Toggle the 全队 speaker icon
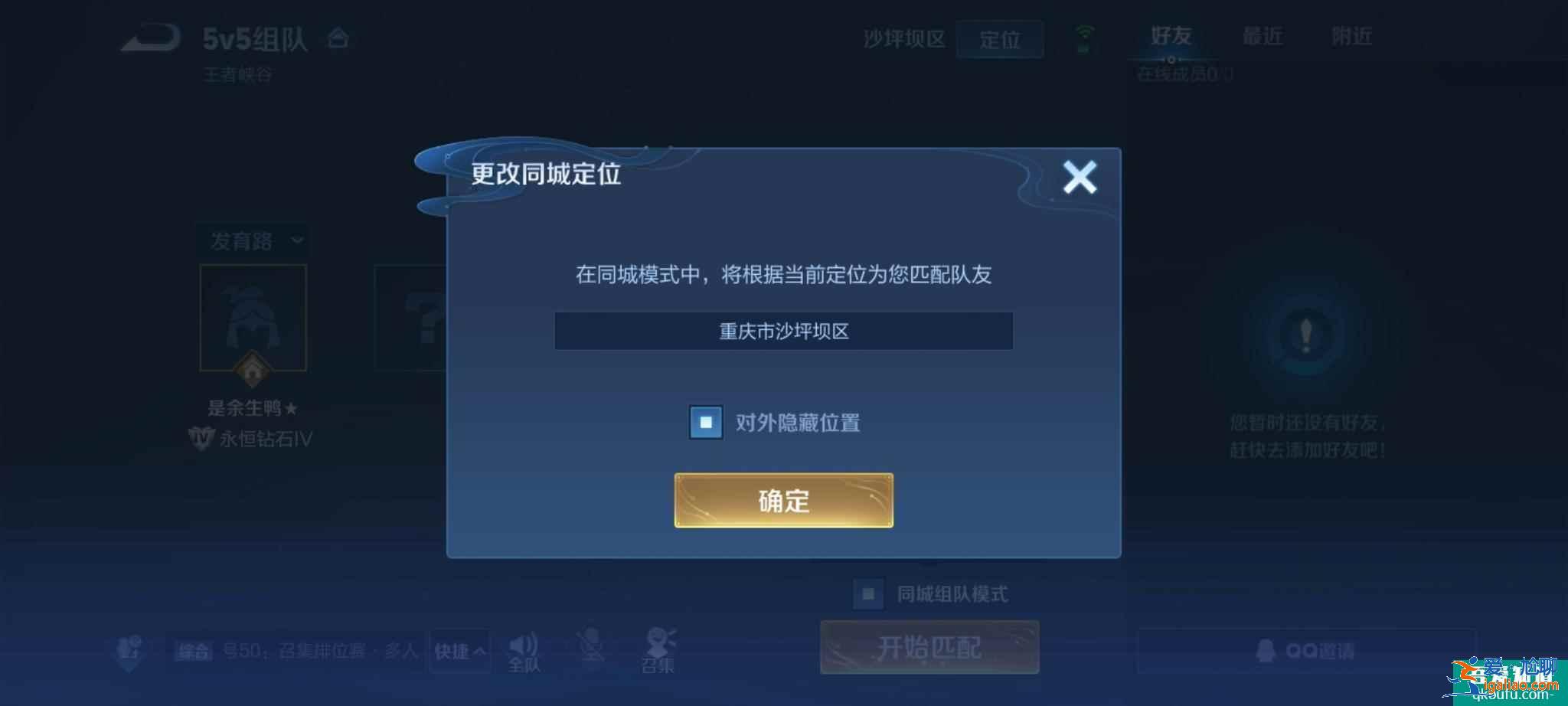1568x706 pixels. 524,652
